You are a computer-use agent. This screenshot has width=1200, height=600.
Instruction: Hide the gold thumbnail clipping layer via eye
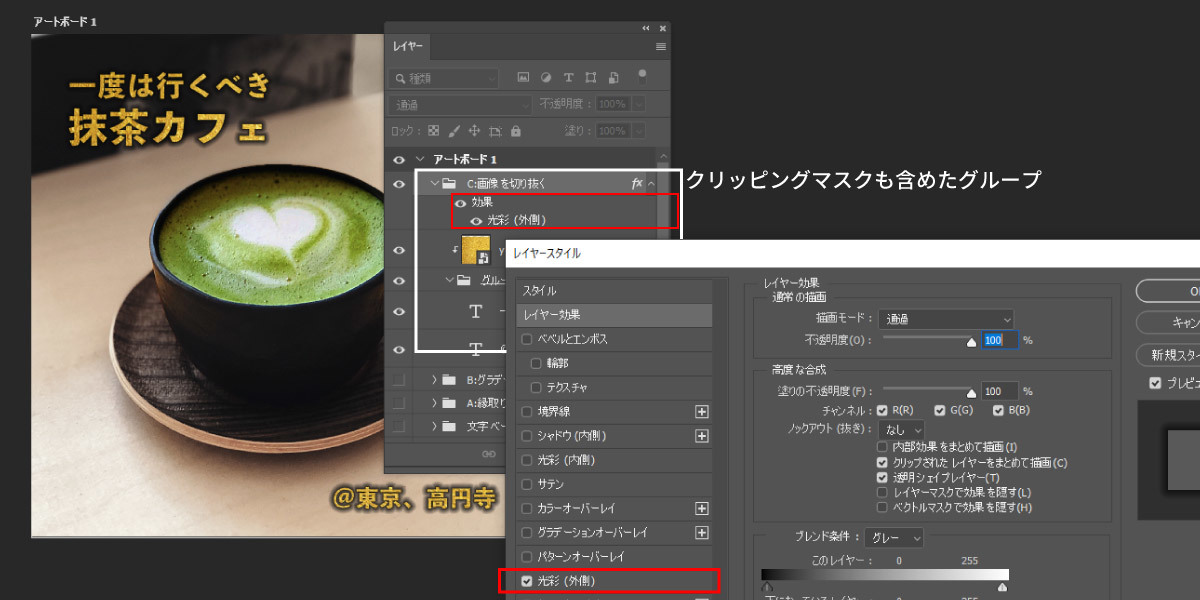(x=399, y=251)
